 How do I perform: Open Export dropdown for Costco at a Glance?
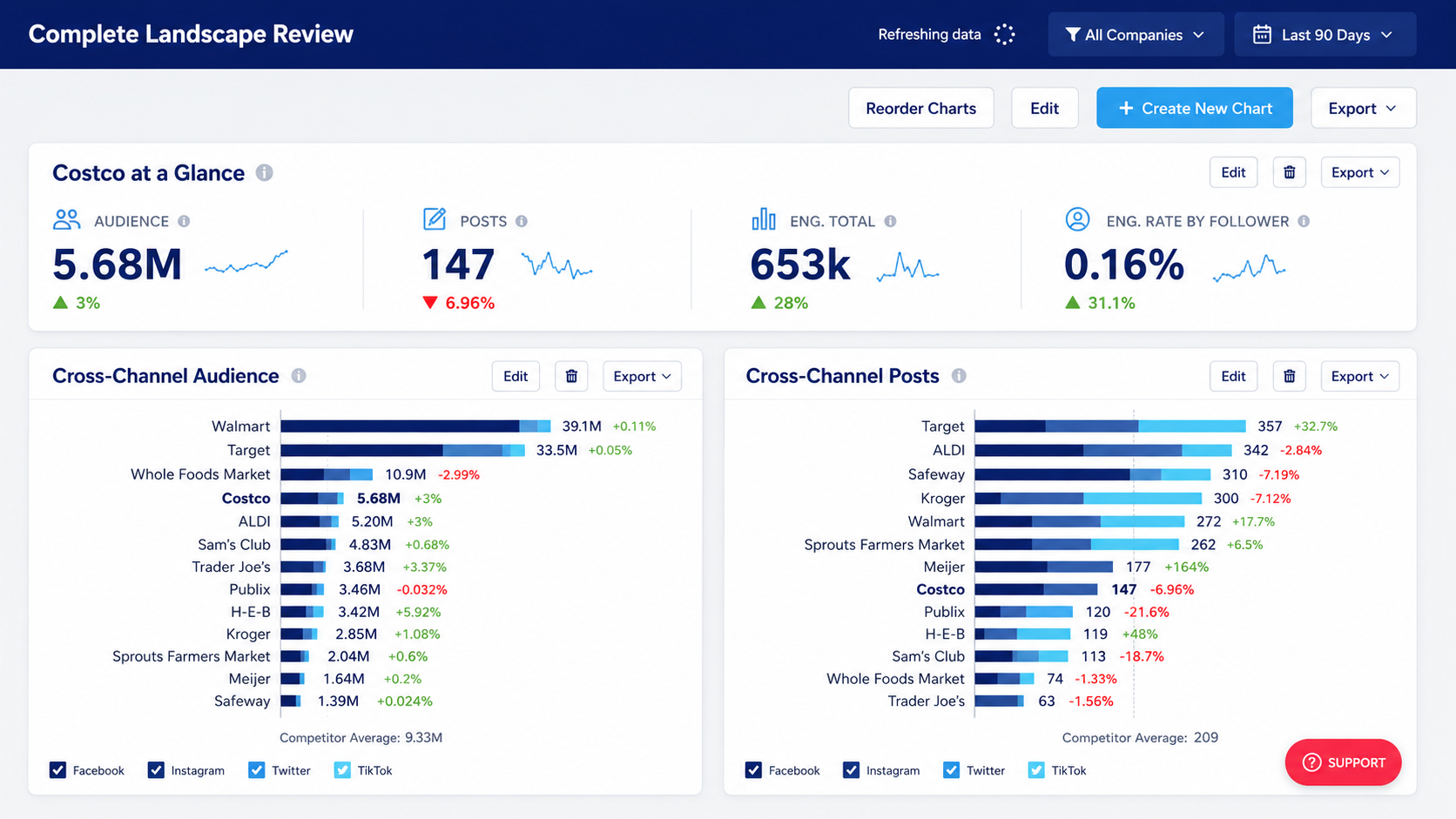point(1359,172)
